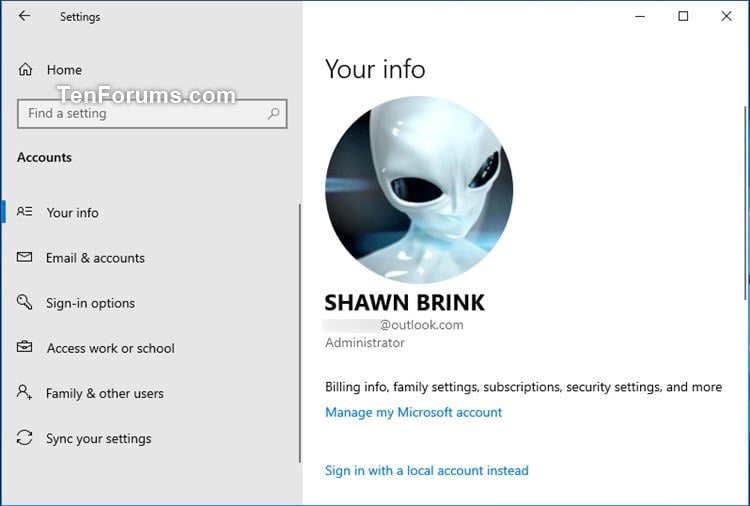Click the sidebar vertical scrollbar
Screen dimensions: 750x506
click(x=300, y=333)
